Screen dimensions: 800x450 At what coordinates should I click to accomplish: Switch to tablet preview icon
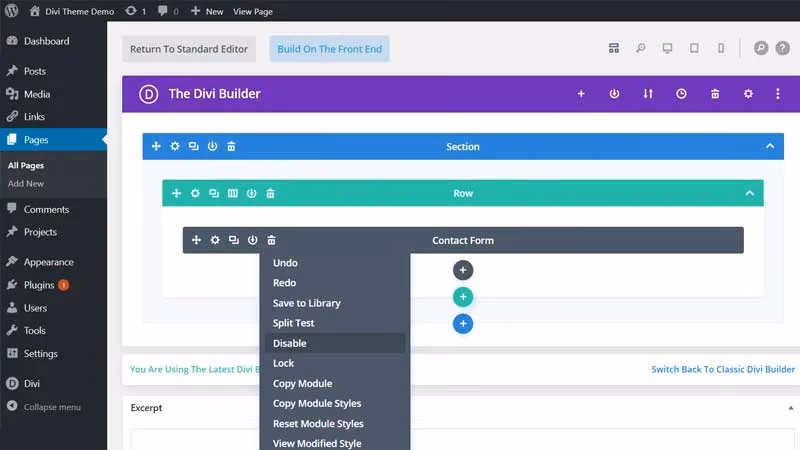(x=694, y=48)
